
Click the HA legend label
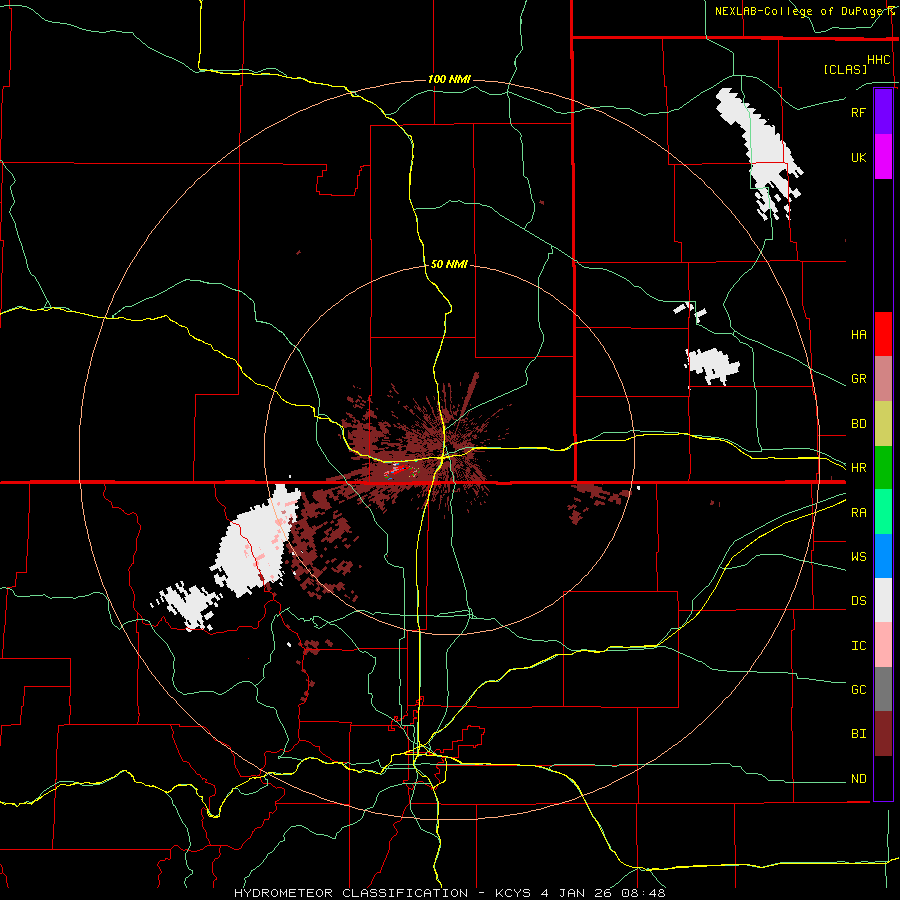click(859, 335)
